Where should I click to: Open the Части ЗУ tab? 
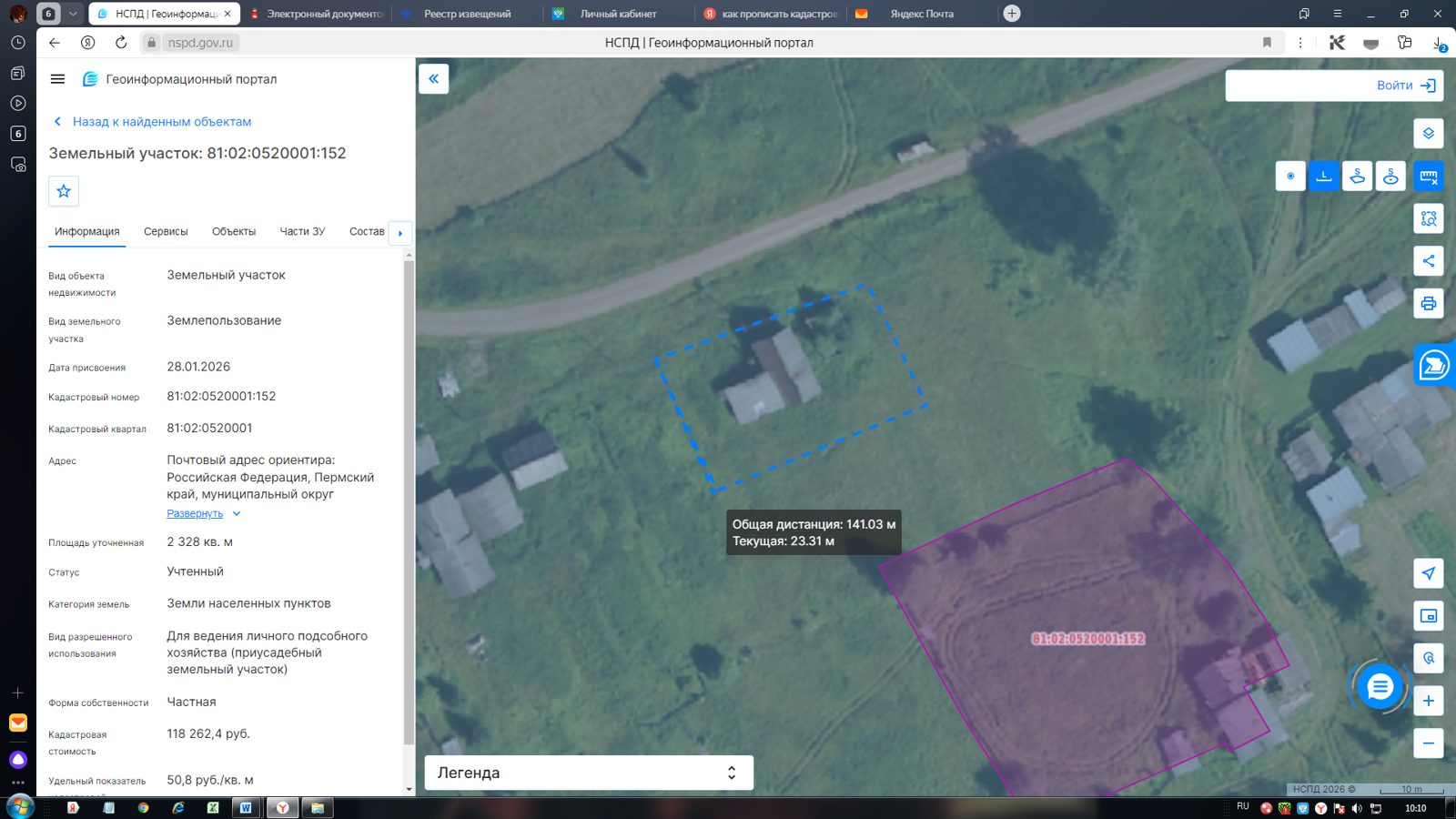(302, 231)
